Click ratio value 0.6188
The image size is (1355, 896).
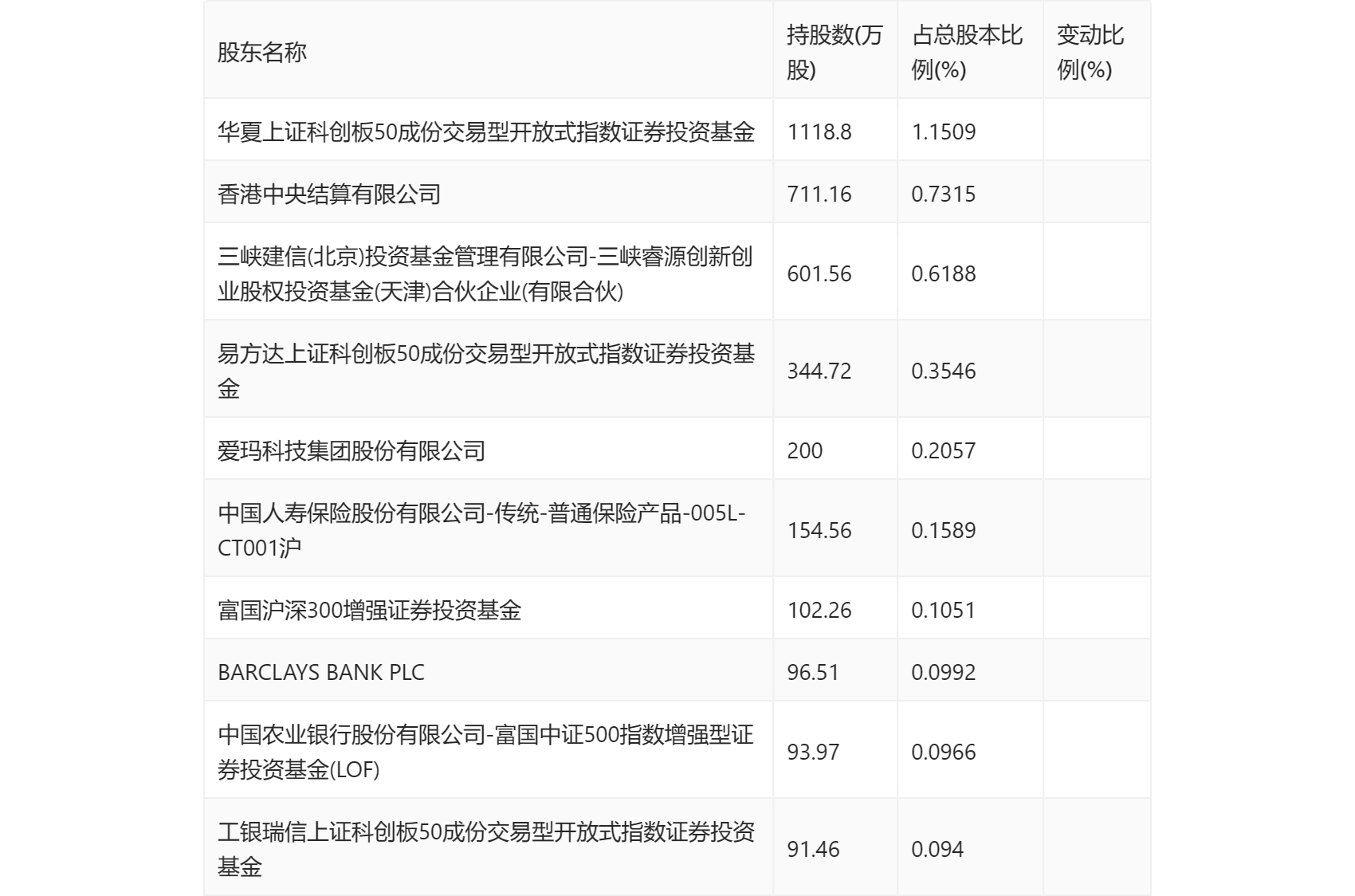(x=944, y=273)
